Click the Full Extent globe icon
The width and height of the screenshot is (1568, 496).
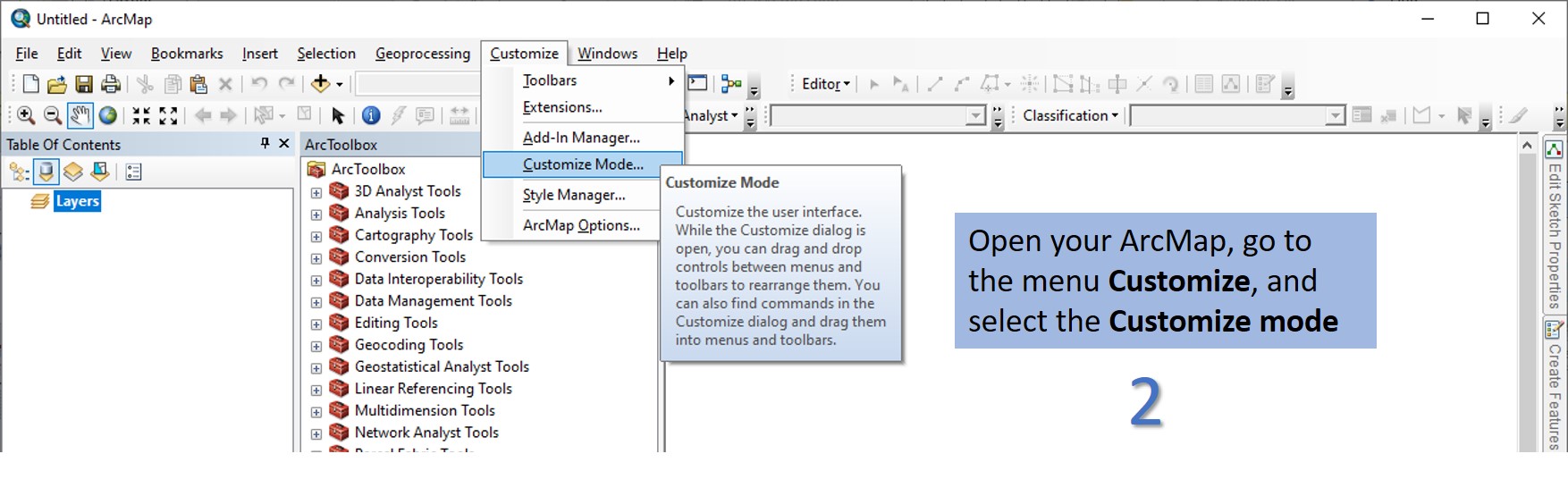pos(108,115)
